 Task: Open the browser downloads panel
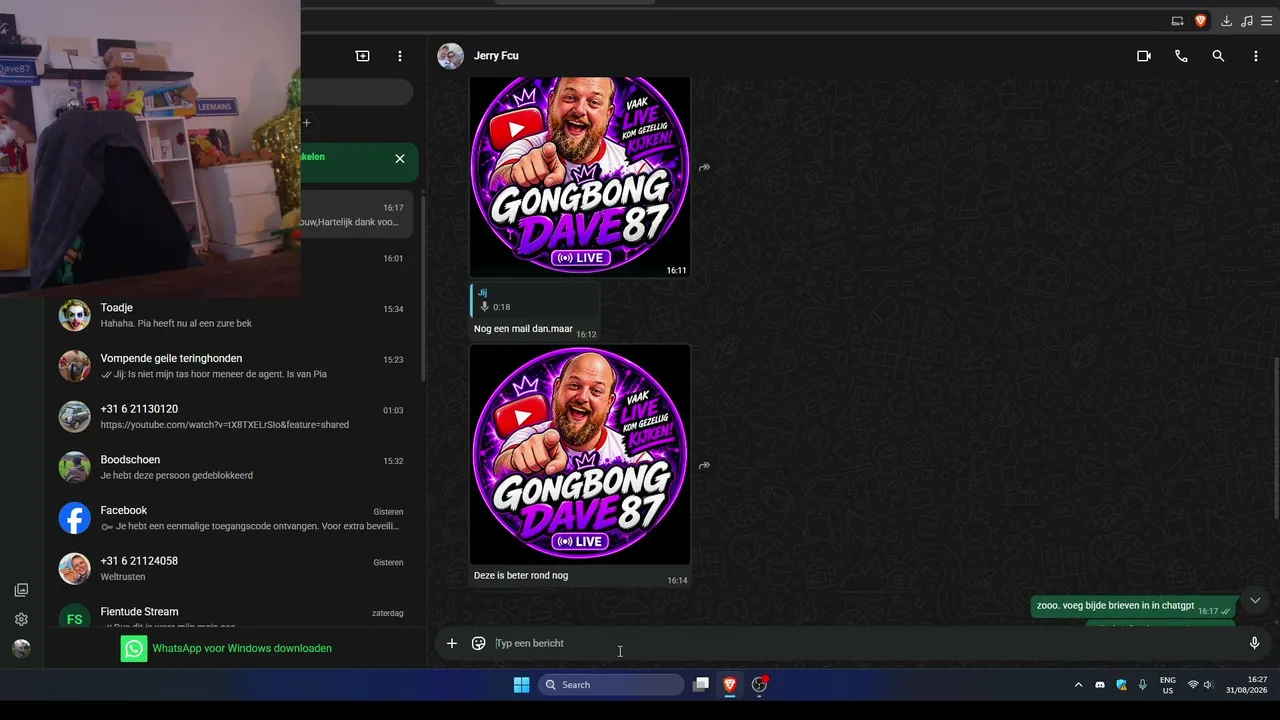[x=1225, y=21]
